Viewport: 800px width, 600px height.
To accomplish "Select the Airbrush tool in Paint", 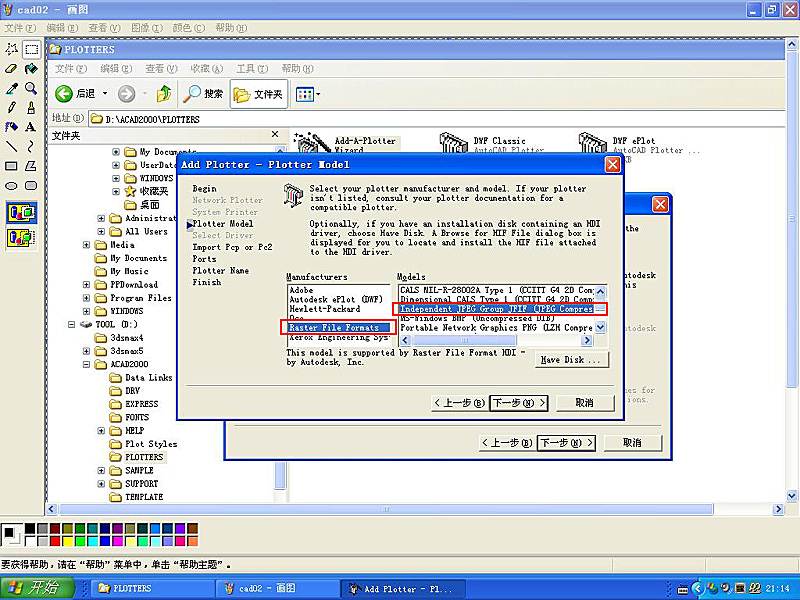I will (x=12, y=127).
